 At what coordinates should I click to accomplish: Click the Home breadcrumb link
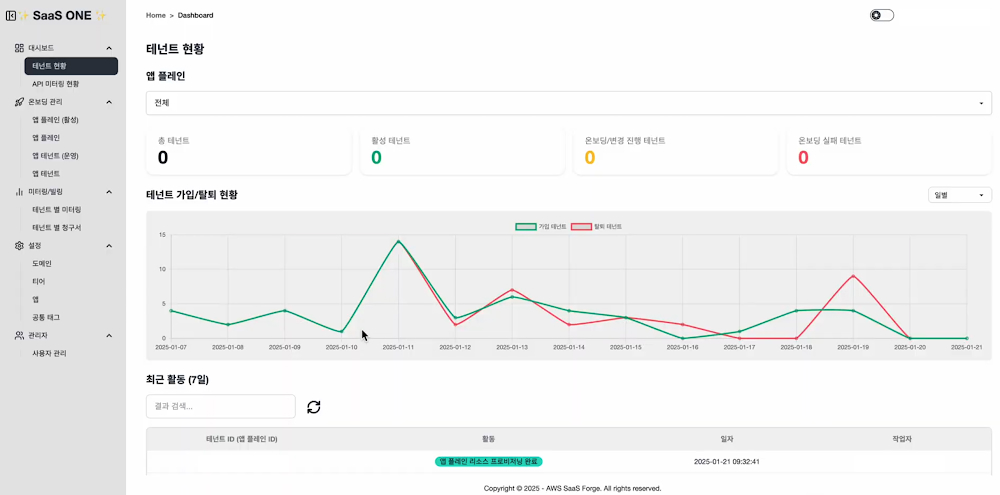click(156, 16)
